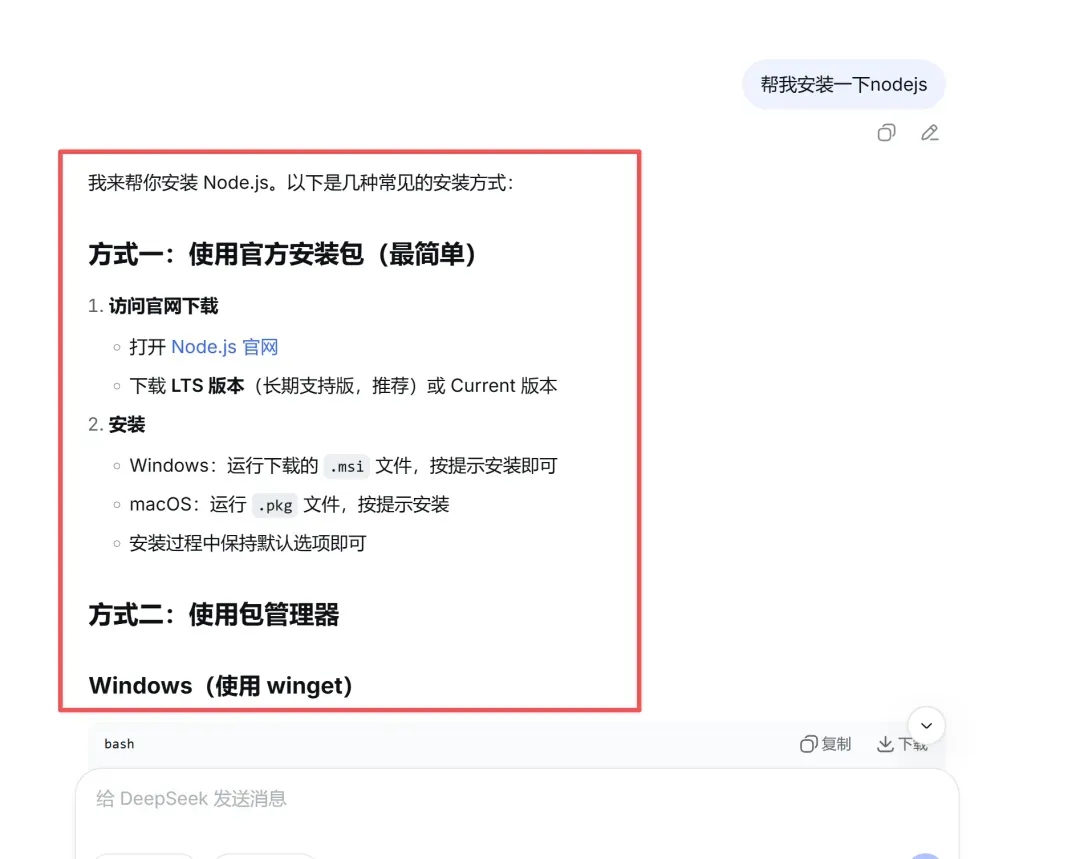Click 下载 to download the bash code

(x=902, y=744)
